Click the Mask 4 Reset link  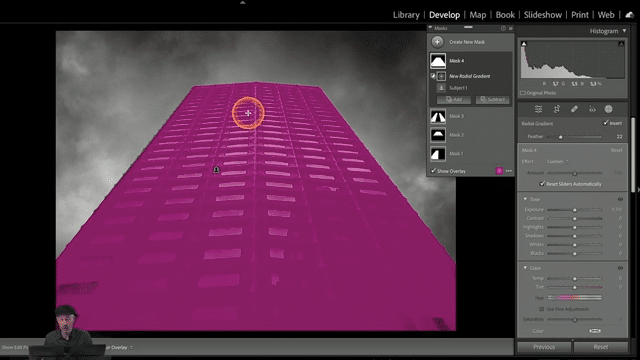click(616, 150)
